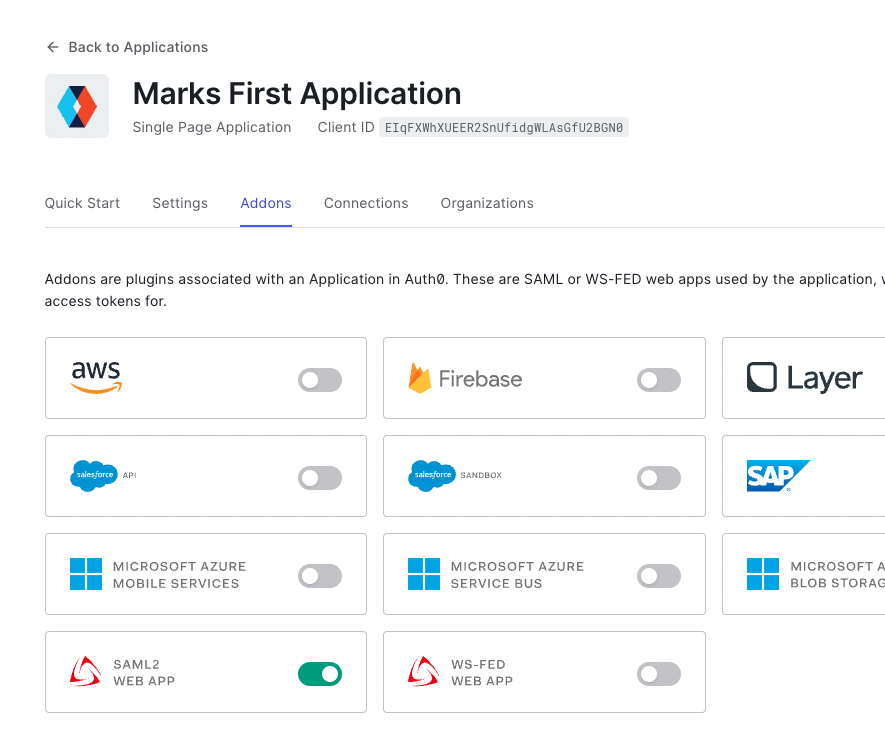This screenshot has width=885, height=744.
Task: Click the Azure Service Bus Windows icon
Action: click(424, 574)
